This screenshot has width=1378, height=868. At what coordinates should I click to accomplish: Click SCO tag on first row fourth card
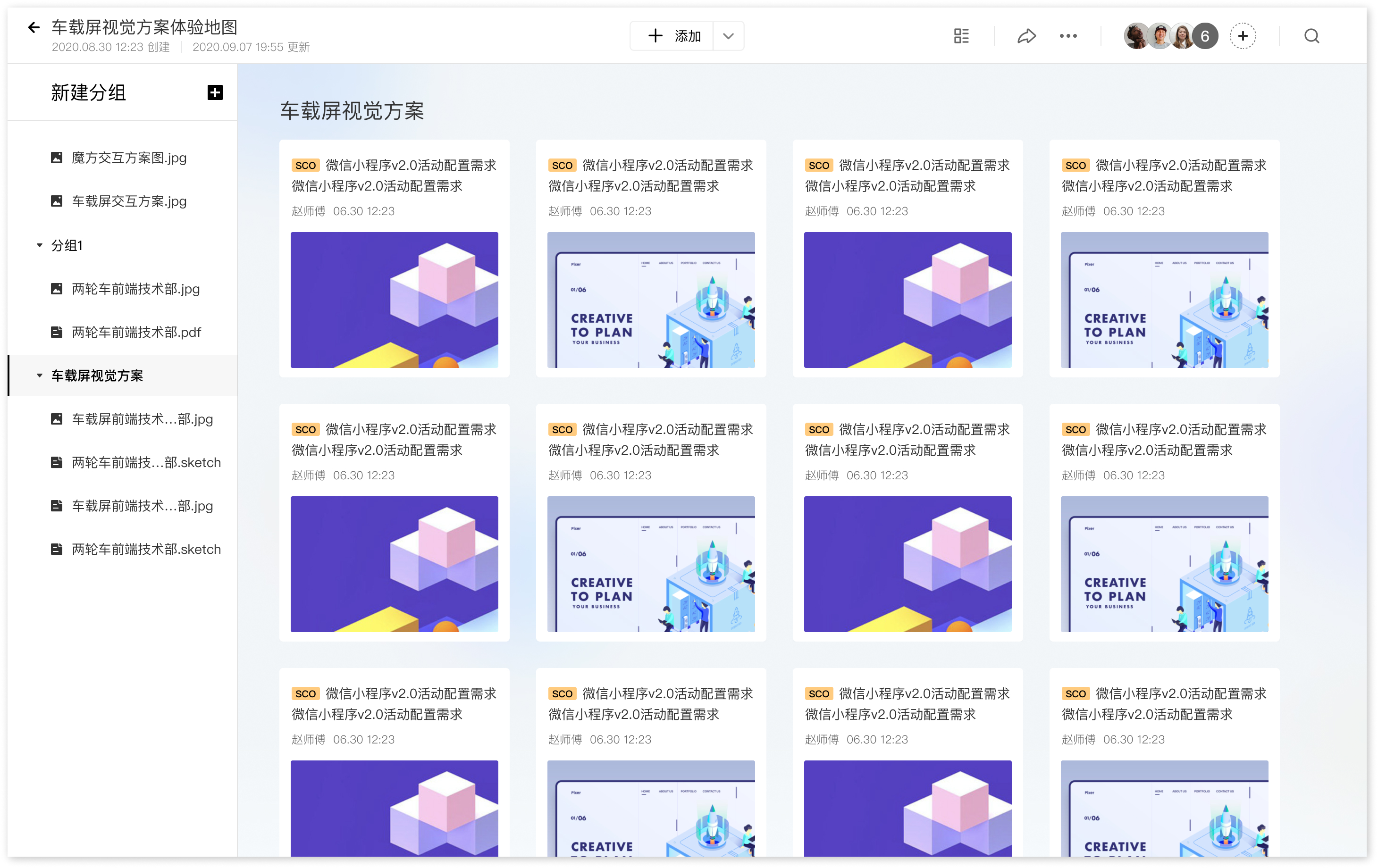tap(1076, 166)
